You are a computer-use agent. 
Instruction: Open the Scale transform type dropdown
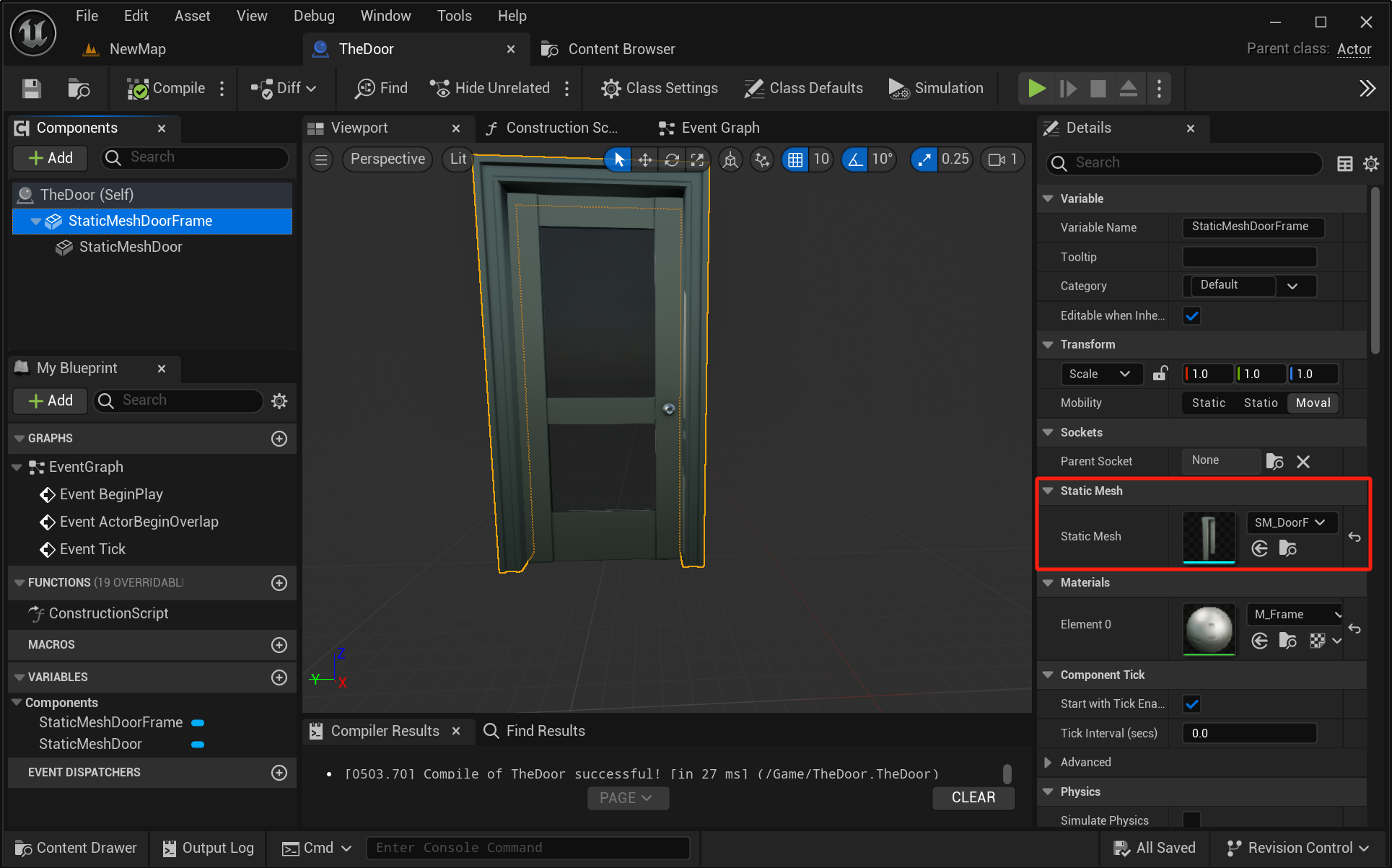1101,374
